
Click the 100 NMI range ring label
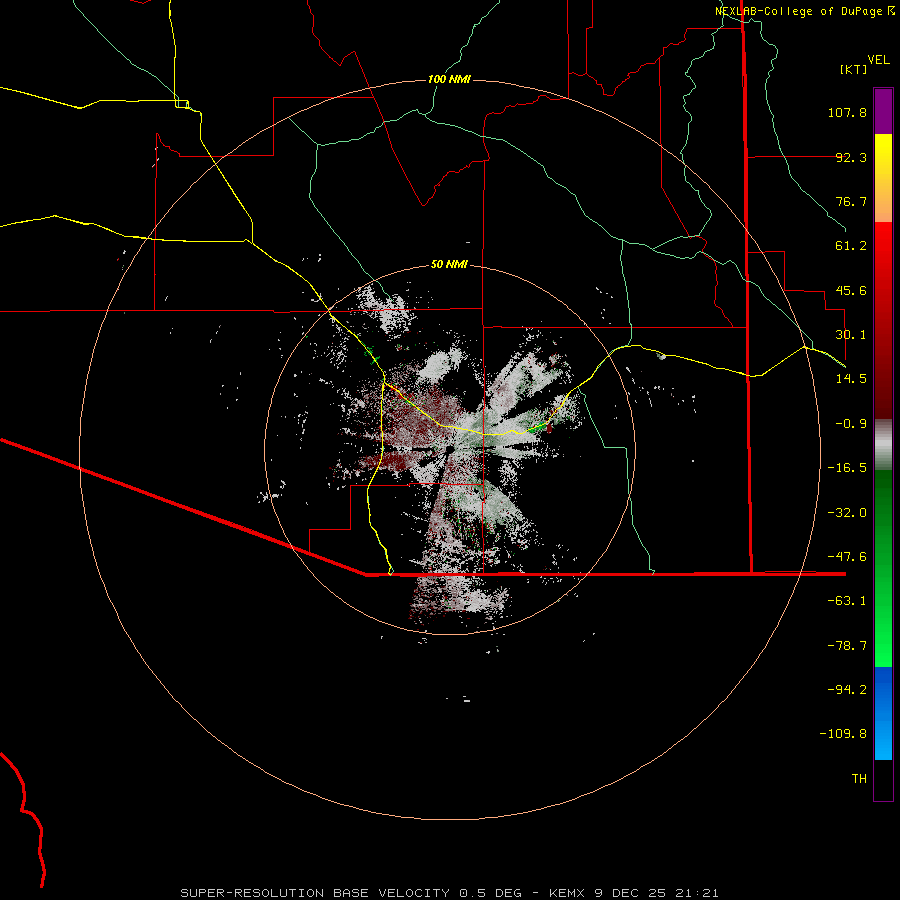coord(449,79)
